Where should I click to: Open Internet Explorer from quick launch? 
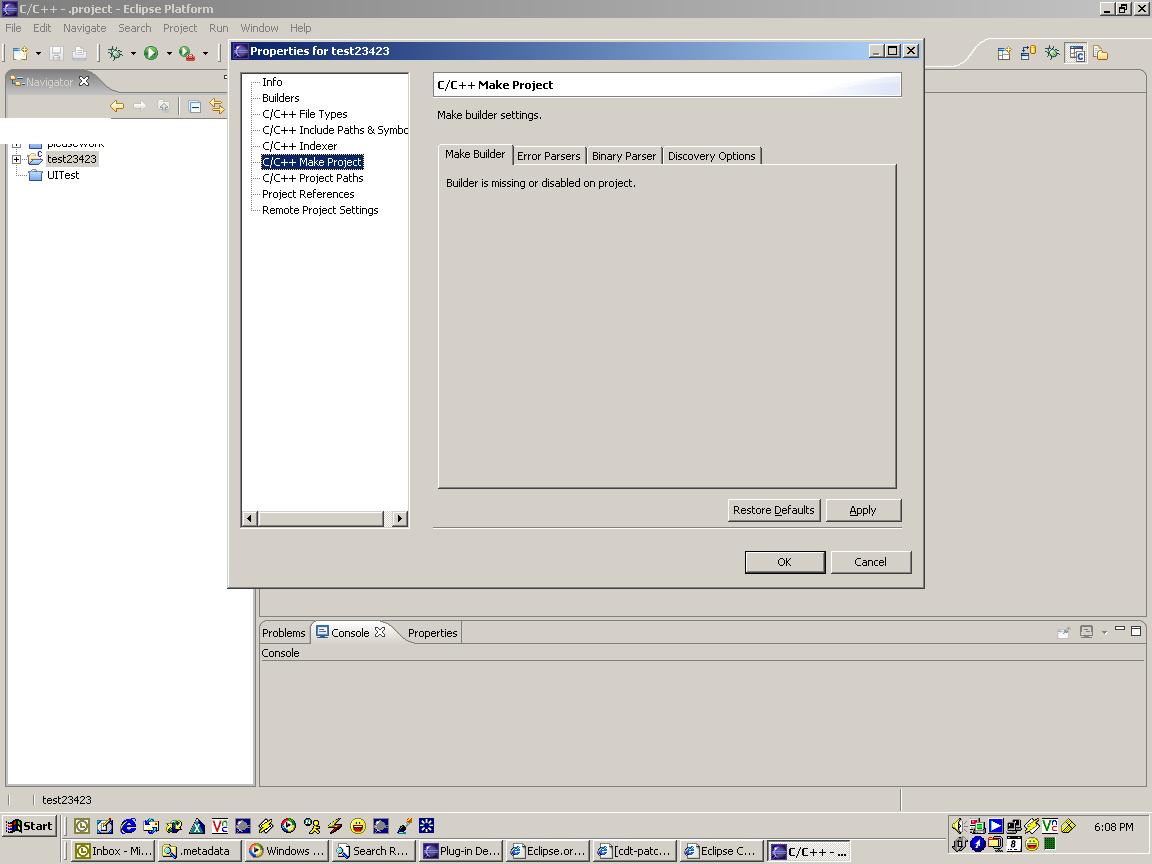[128, 826]
